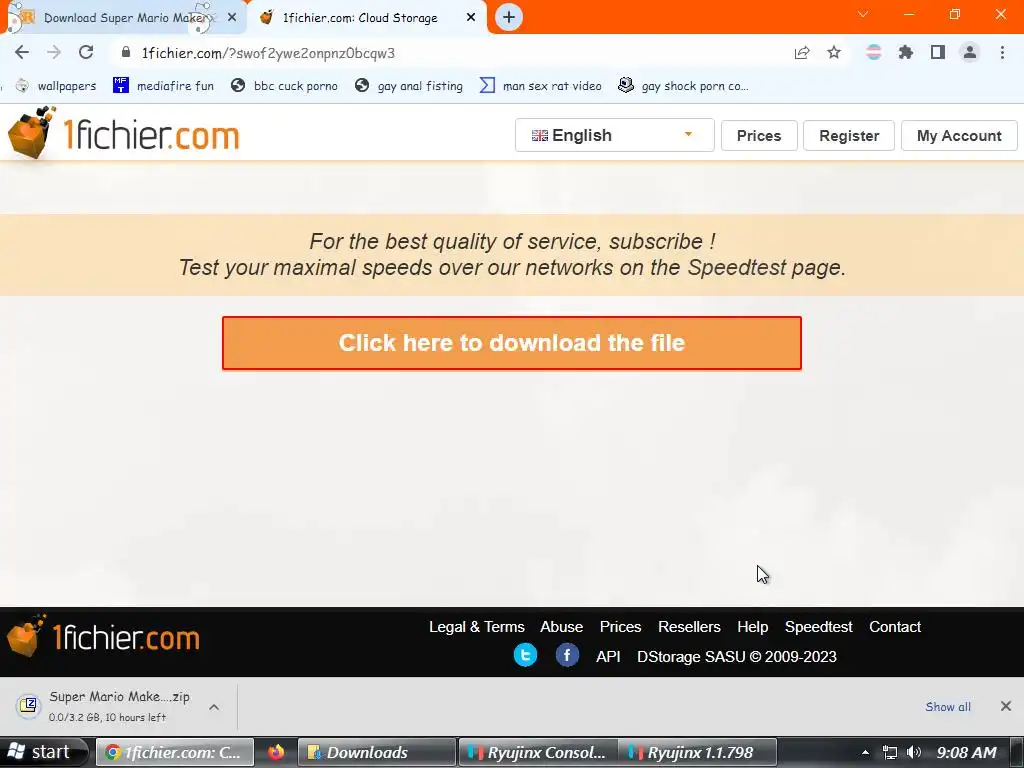
Task: Open the Chrome three-dot menu
Action: point(1002,52)
